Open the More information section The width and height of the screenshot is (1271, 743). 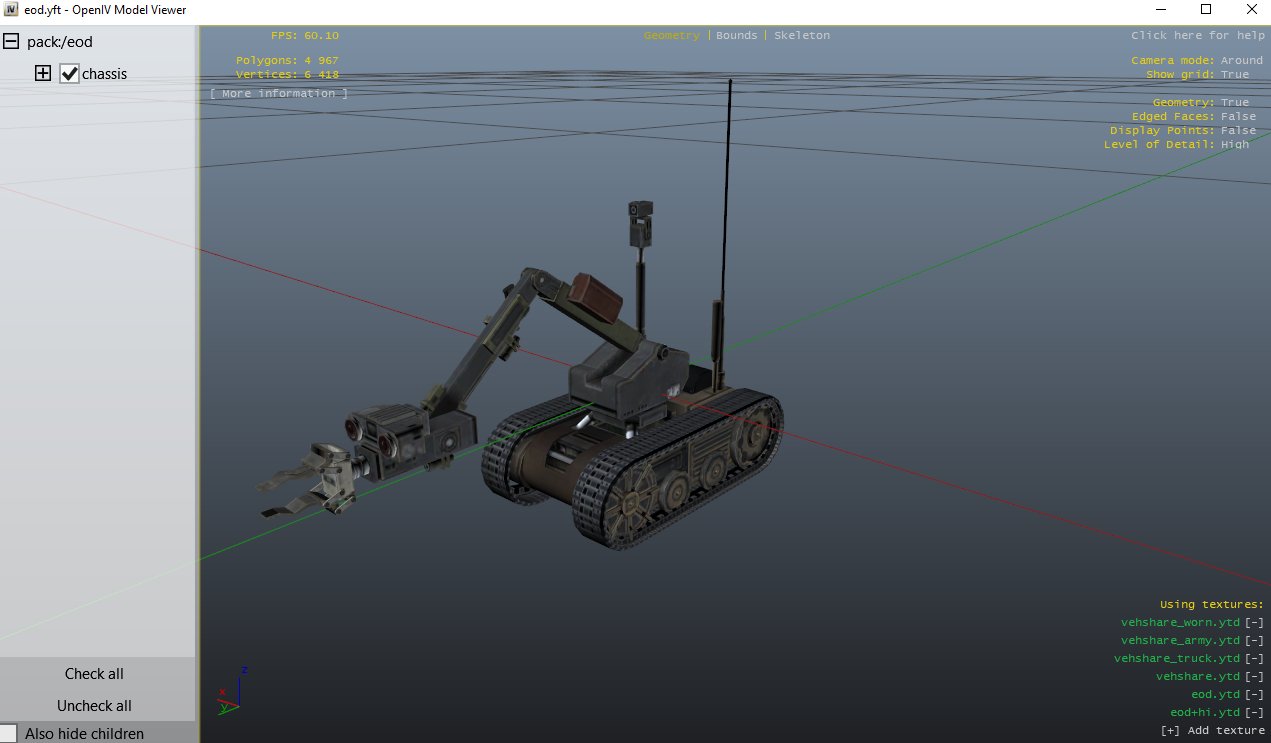coord(279,93)
